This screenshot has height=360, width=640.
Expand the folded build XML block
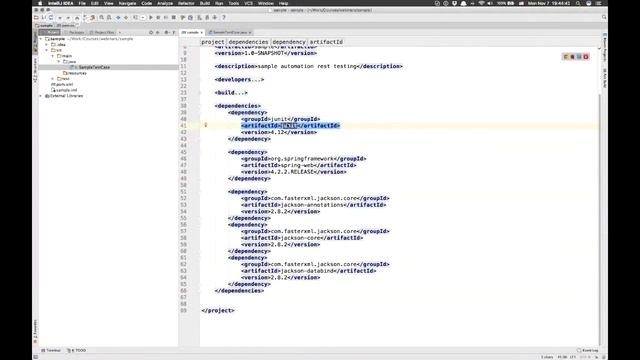pos(231,93)
